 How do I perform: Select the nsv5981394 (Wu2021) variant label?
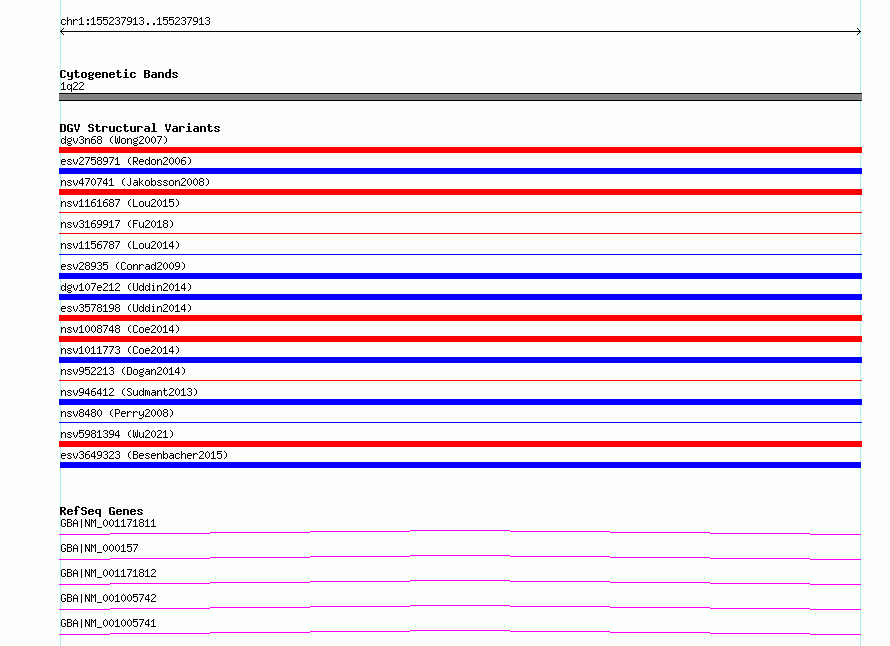point(117,434)
